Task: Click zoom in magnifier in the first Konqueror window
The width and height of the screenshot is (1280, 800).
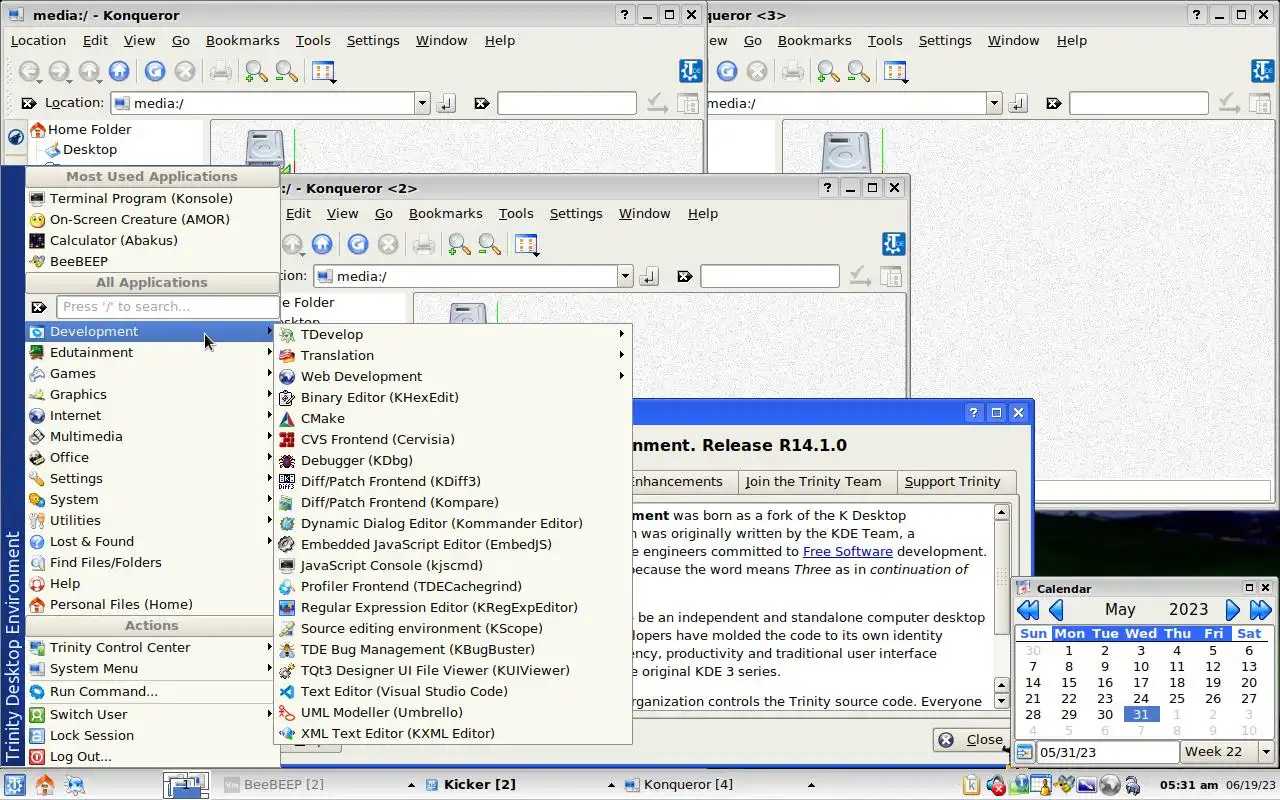Action: point(256,71)
